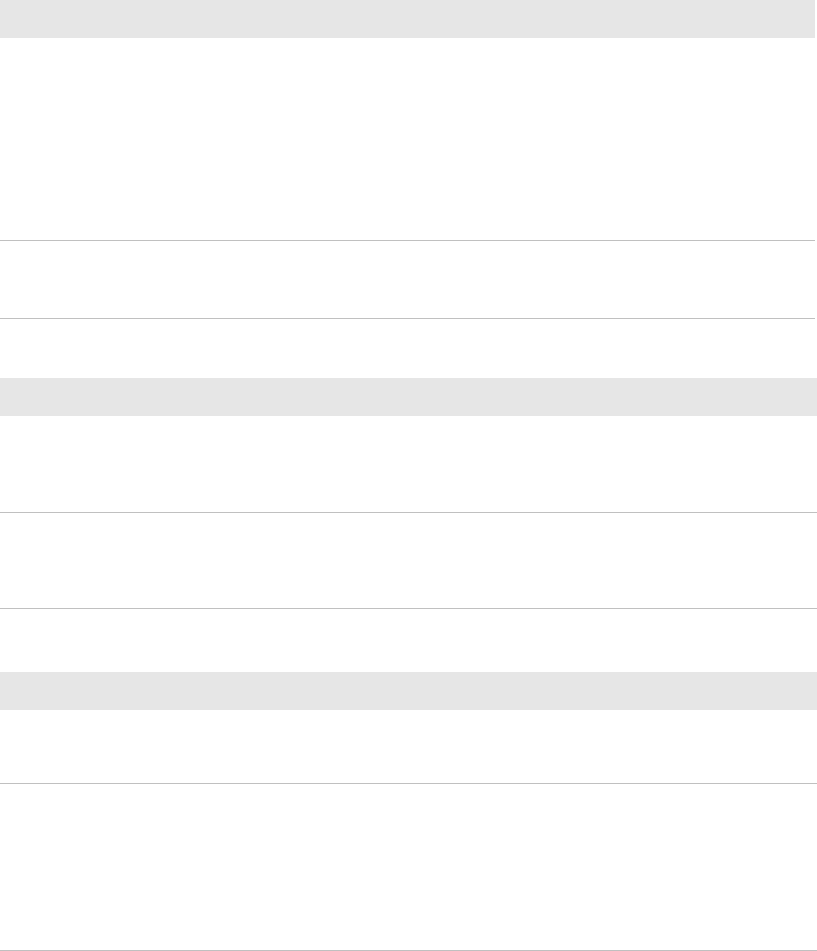Click the final divider line at page bottom
Viewport: 817px width, 951px height.
point(408,949)
